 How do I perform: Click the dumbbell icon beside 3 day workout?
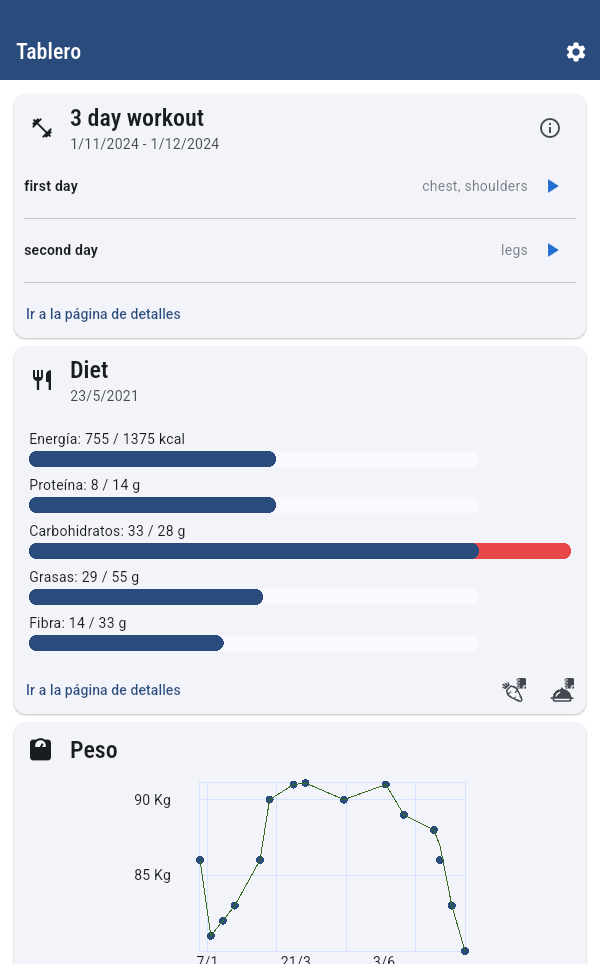point(42,128)
